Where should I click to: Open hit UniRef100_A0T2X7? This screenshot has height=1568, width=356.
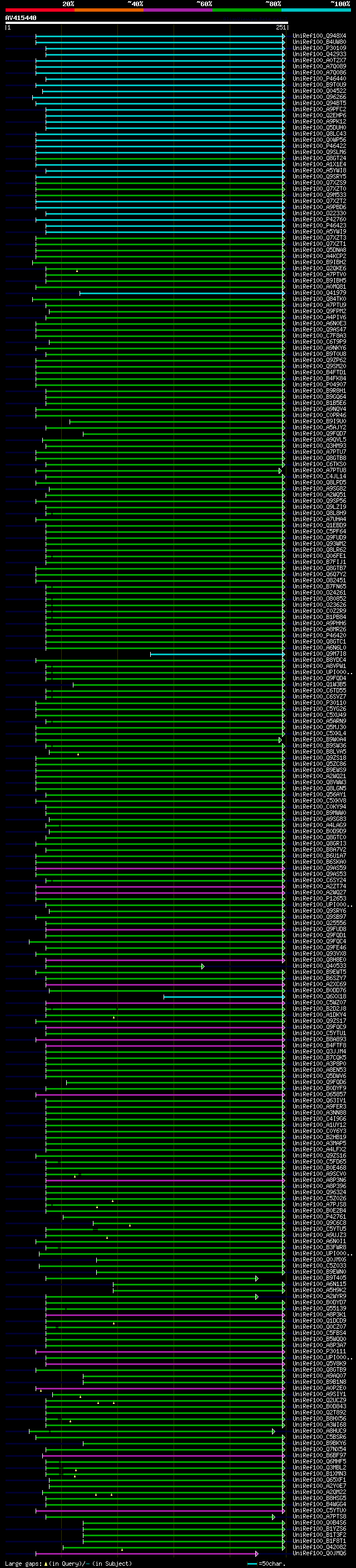tap(319, 60)
